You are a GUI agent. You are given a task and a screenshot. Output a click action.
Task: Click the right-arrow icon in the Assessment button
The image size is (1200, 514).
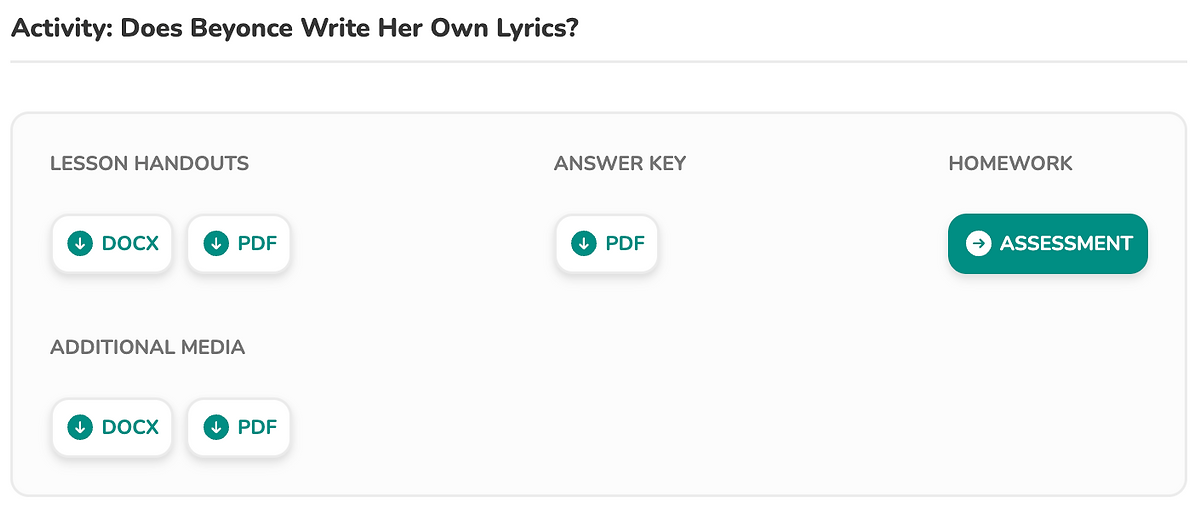978,243
